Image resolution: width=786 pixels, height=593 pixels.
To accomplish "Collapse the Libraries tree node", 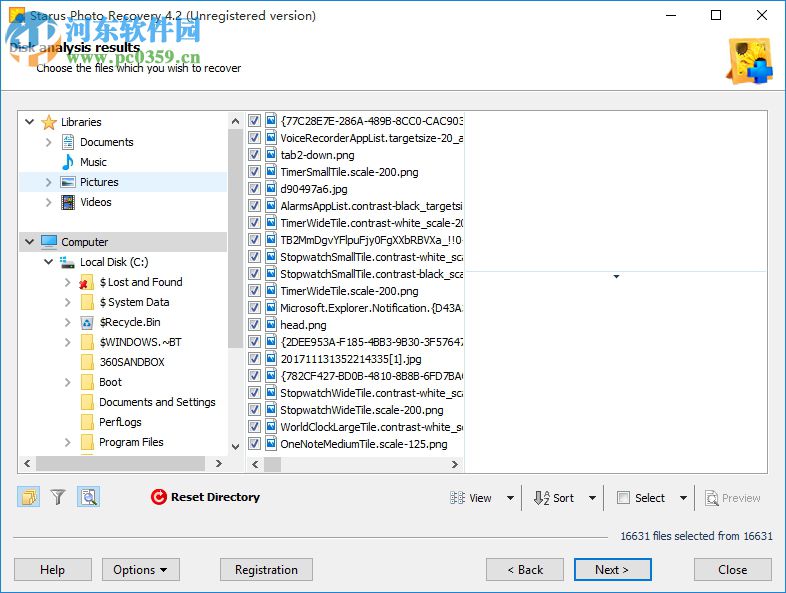I will click(x=30, y=122).
